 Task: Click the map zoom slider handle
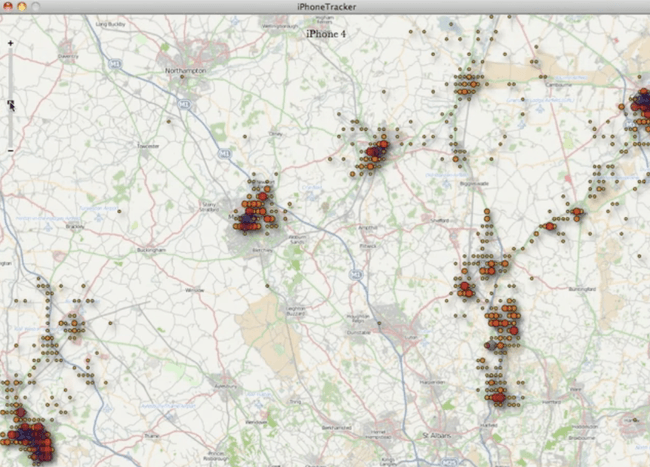(x=10, y=102)
